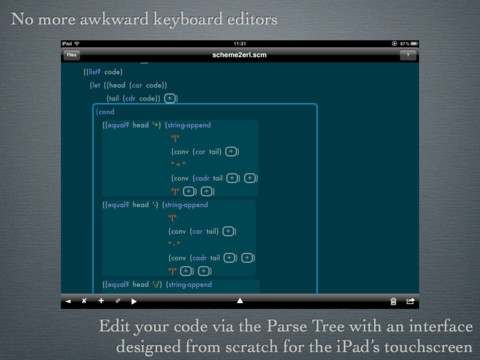Select ((equal? head '-) clause
This screenshot has height=360, width=480.
tap(130, 205)
